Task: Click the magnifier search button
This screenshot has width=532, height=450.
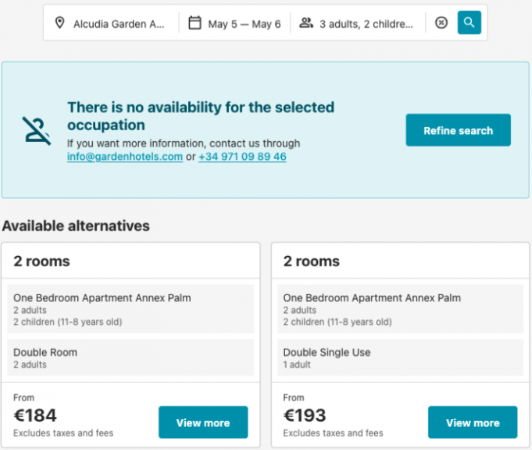Action: point(469,23)
